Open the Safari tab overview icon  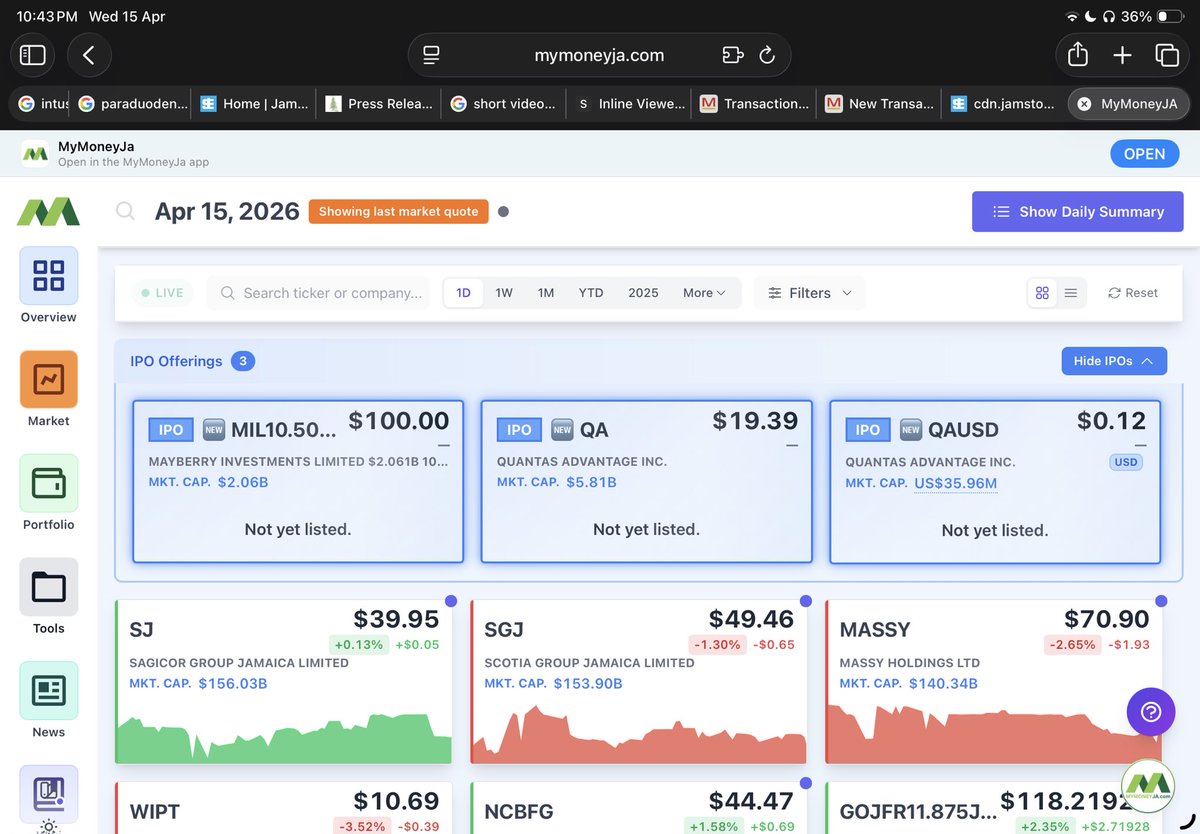coord(1166,55)
